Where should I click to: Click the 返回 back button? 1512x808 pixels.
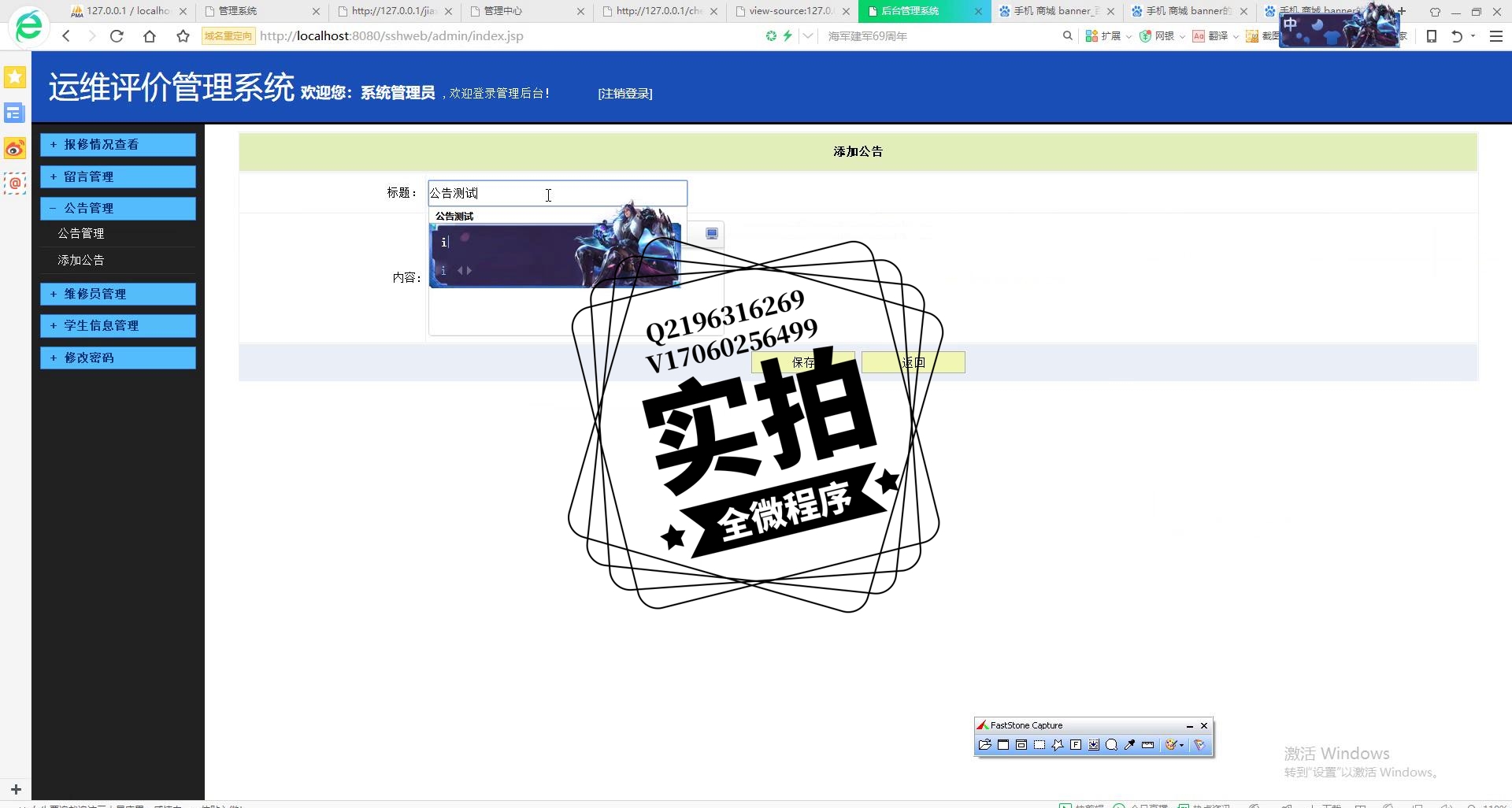(913, 363)
